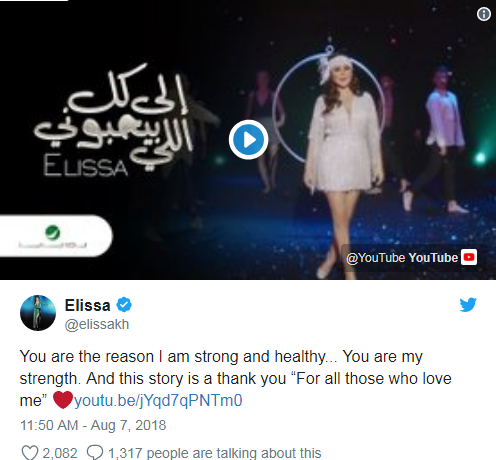The image size is (496, 460).
Task: Click the red heart emoji in tweet
Action: click(x=63, y=400)
